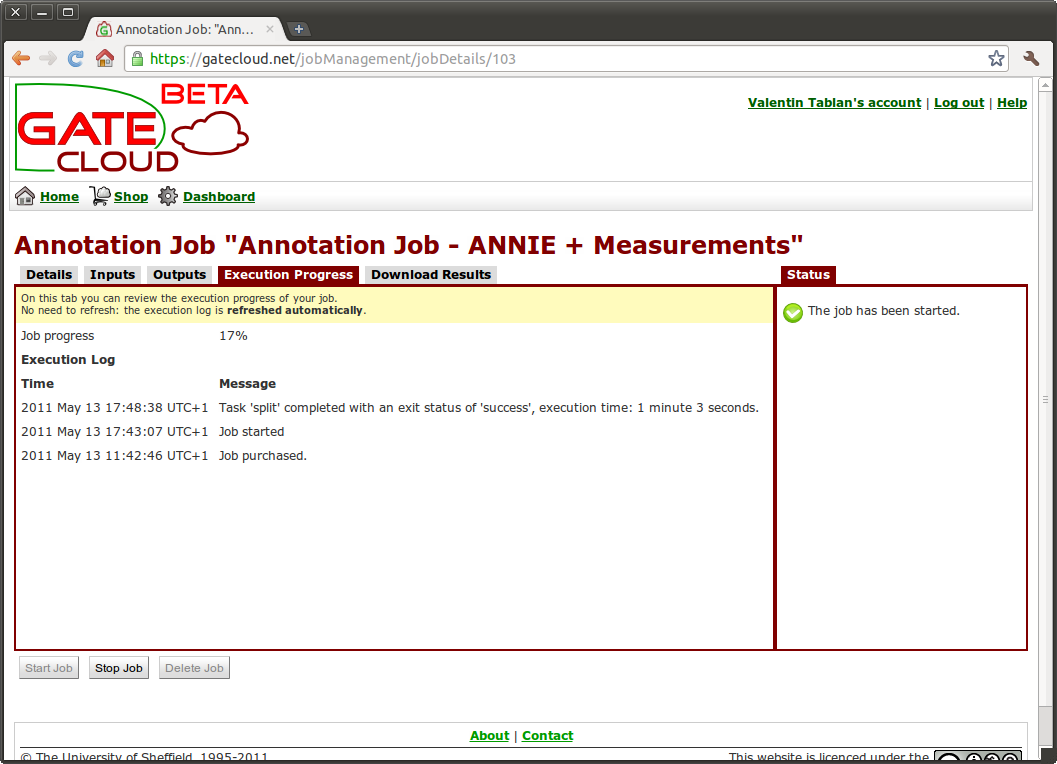The width and height of the screenshot is (1057, 764).
Task: Bookmark page with the star icon
Action: [996, 59]
